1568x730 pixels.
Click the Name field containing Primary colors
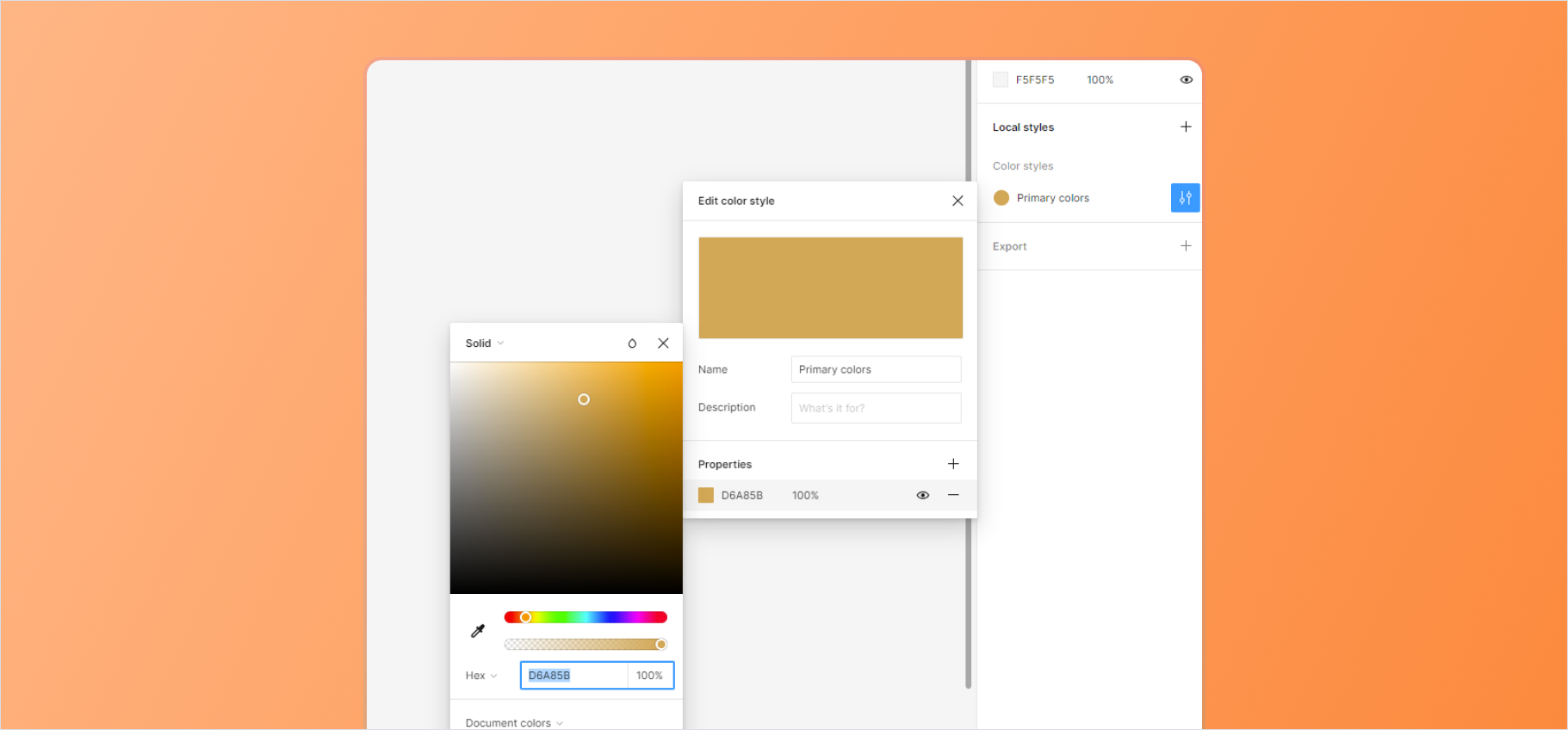click(875, 369)
